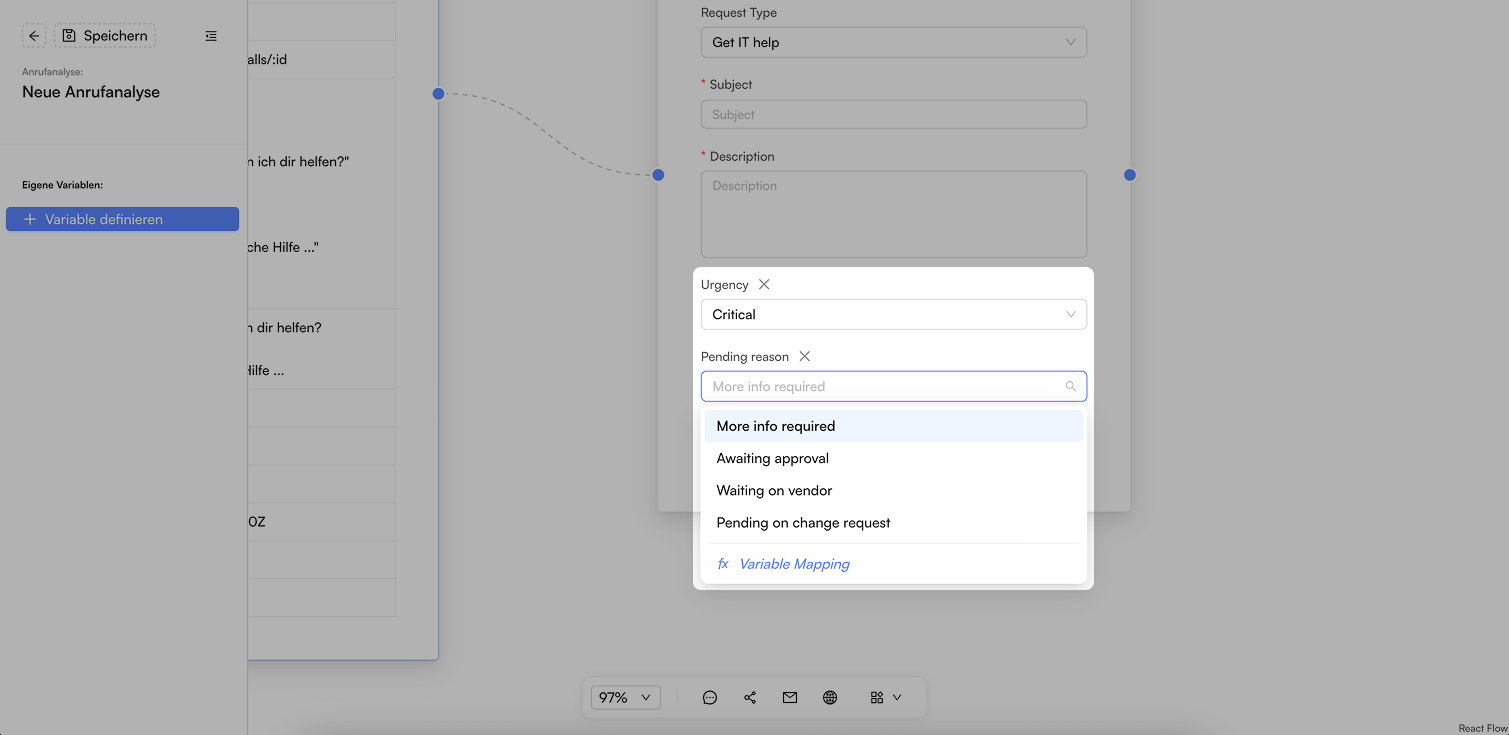Click the back arrow button
This screenshot has height=735, width=1509.
(34, 36)
